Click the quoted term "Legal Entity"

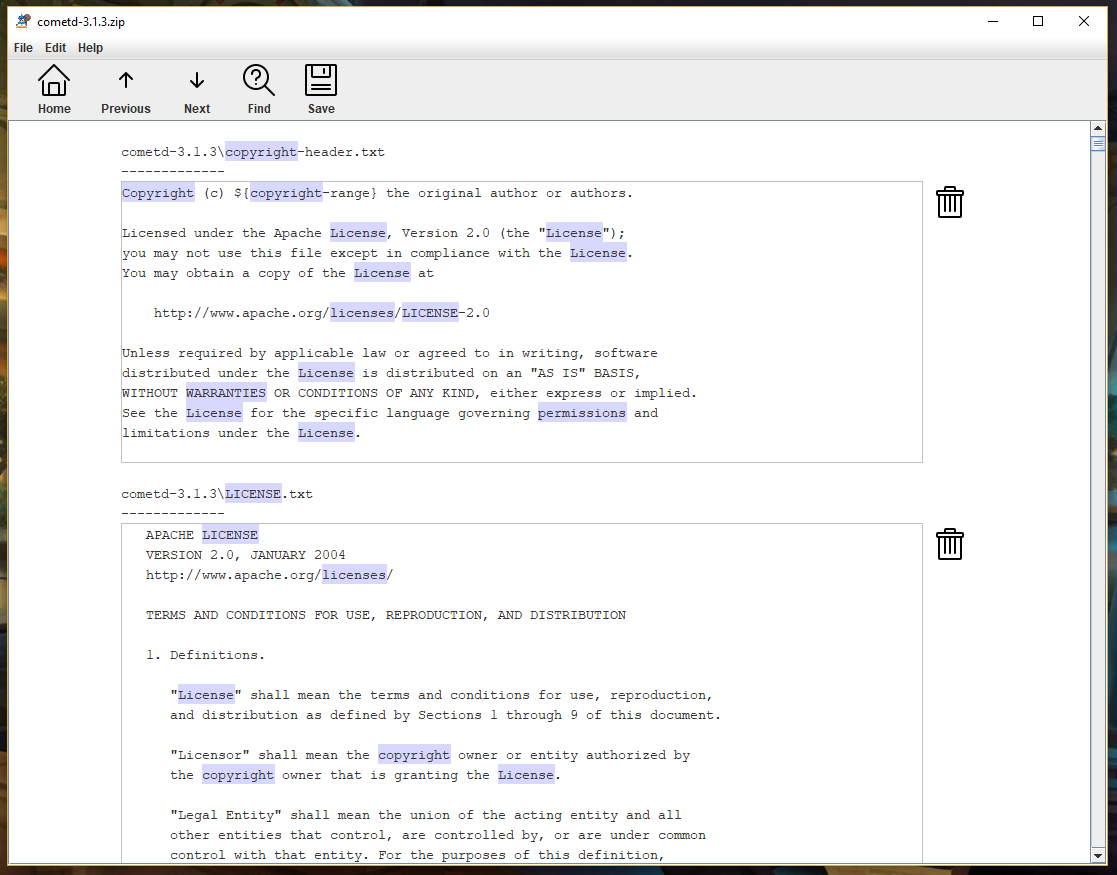[226, 814]
